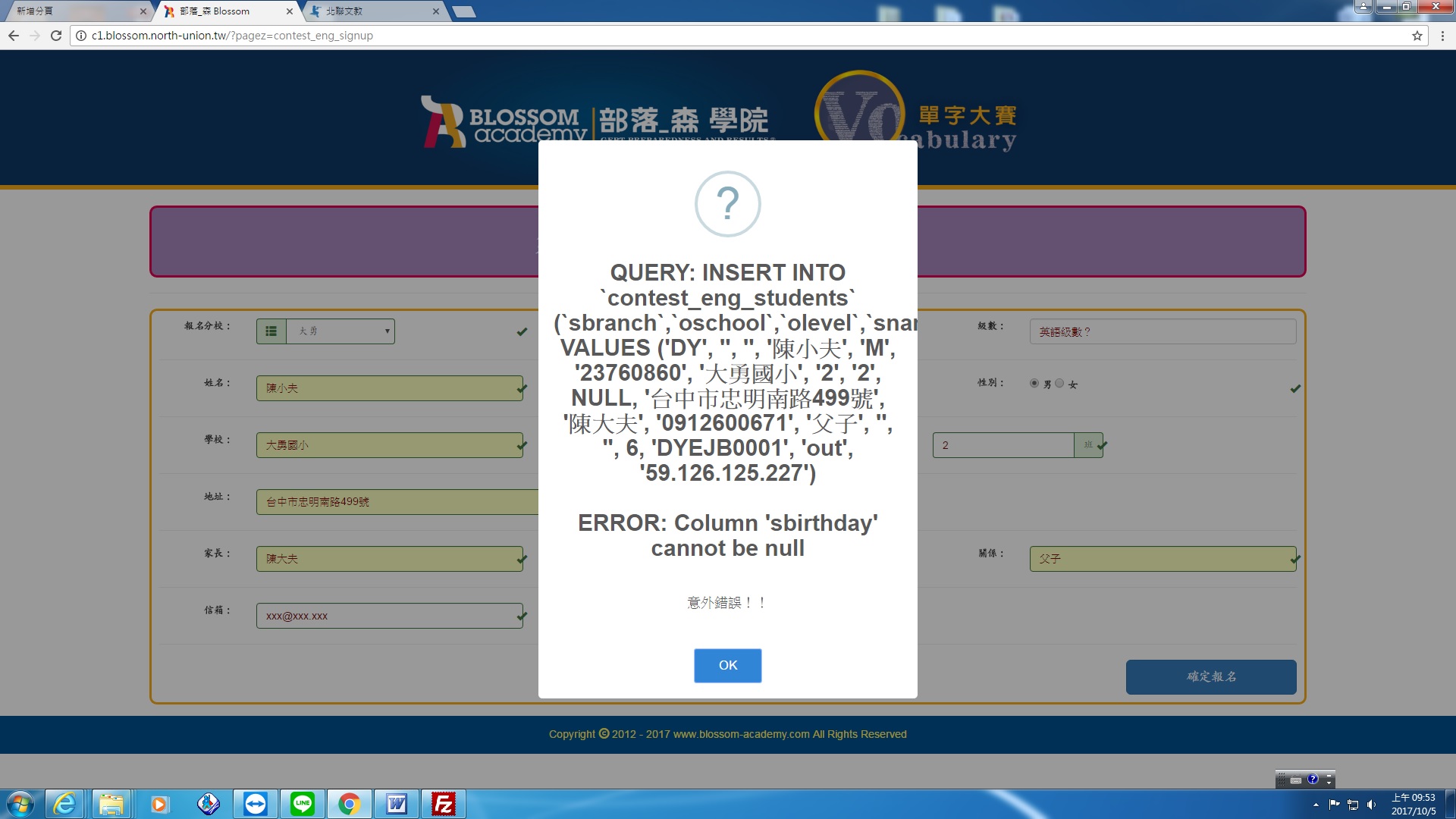Open Chrome three-dot menu
The image size is (1456, 819).
pyautogui.click(x=1442, y=36)
